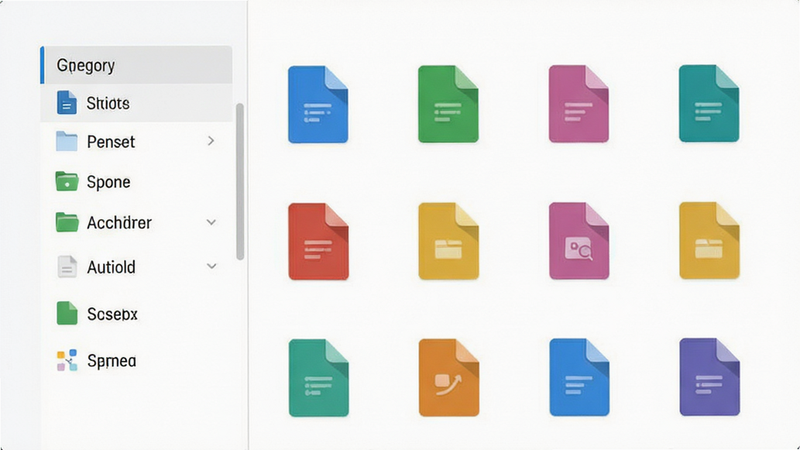Open the Scsebx sidebar entry
The width and height of the screenshot is (800, 450).
pos(136,314)
